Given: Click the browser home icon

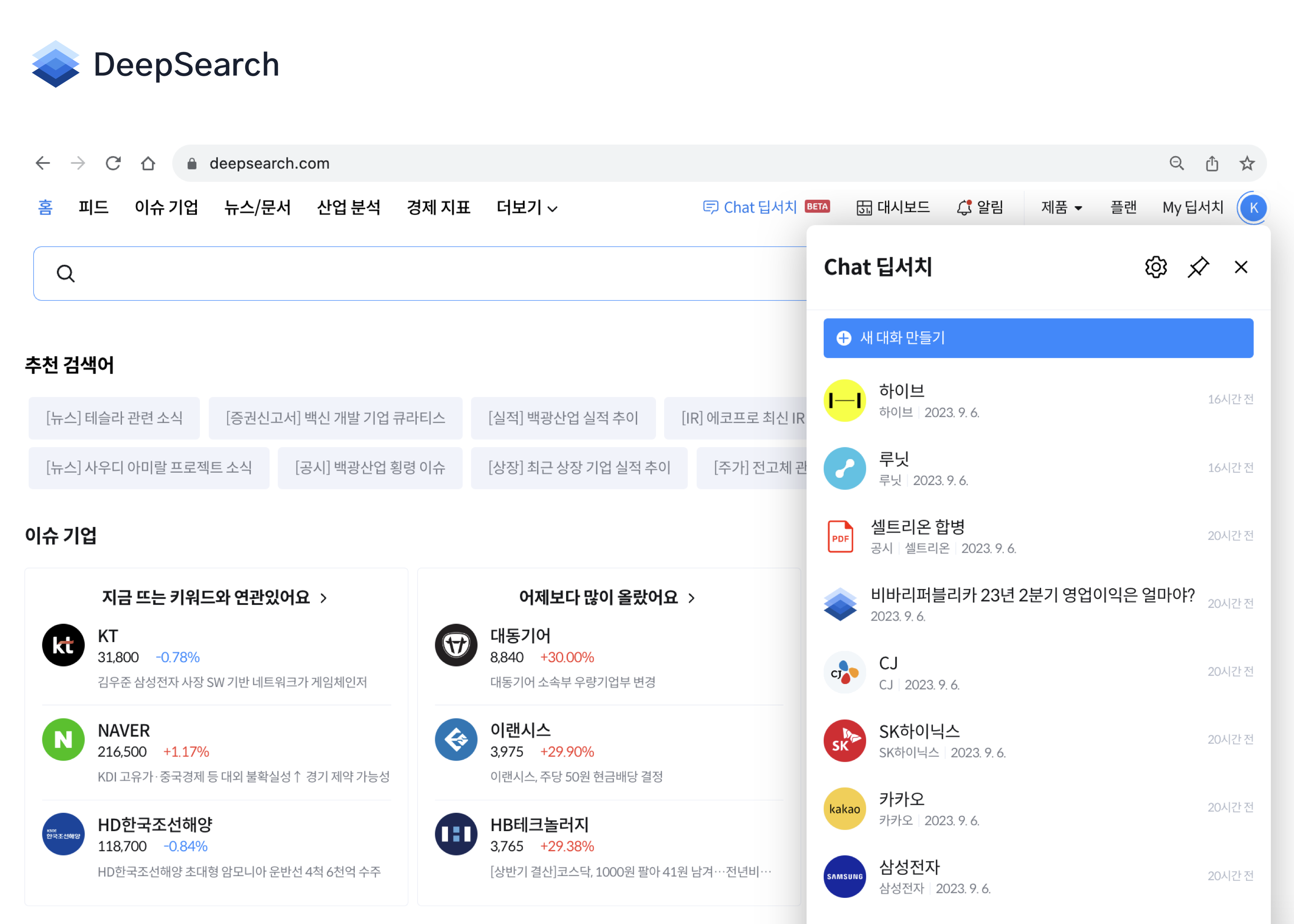Looking at the screenshot, I should coord(148,163).
